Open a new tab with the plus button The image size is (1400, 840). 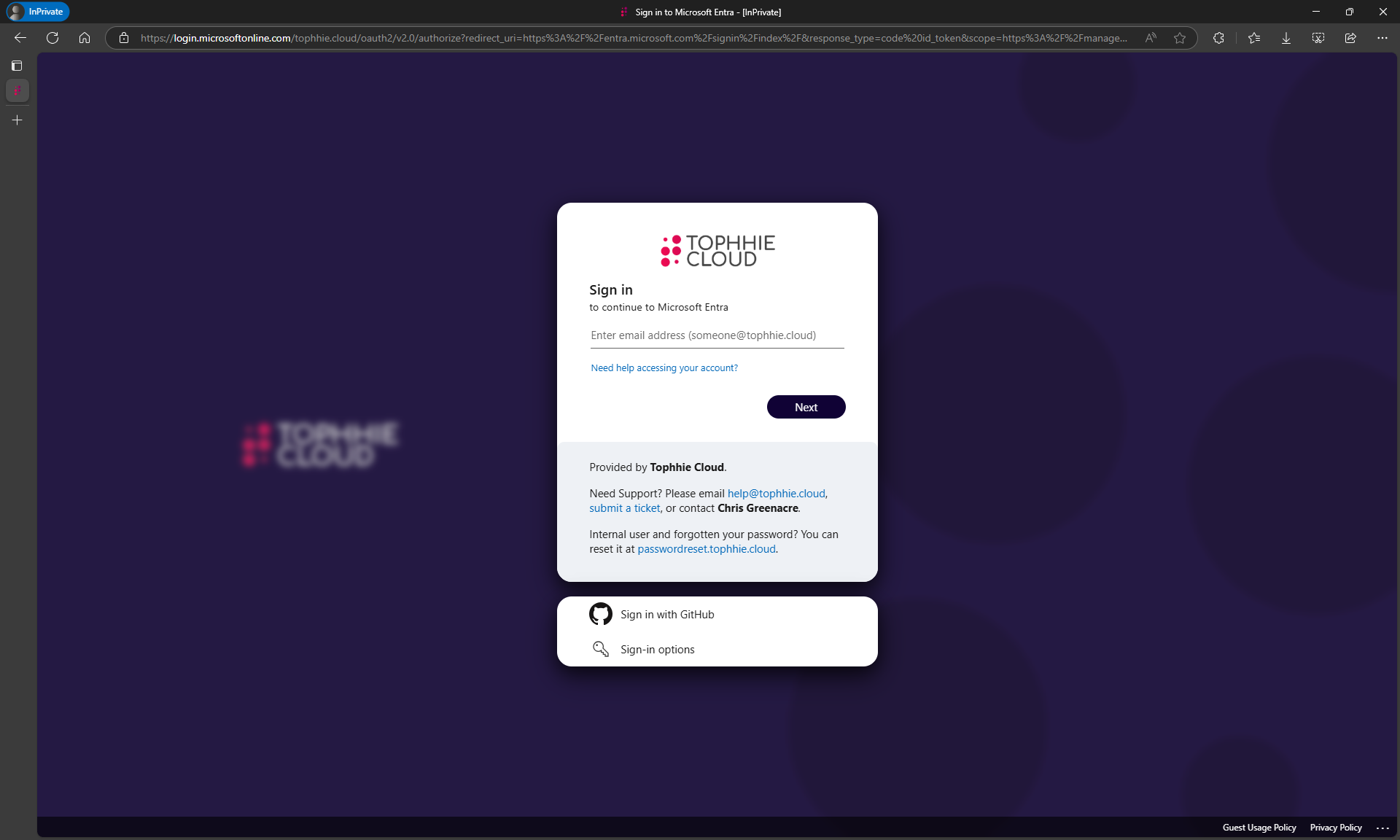pyautogui.click(x=17, y=120)
